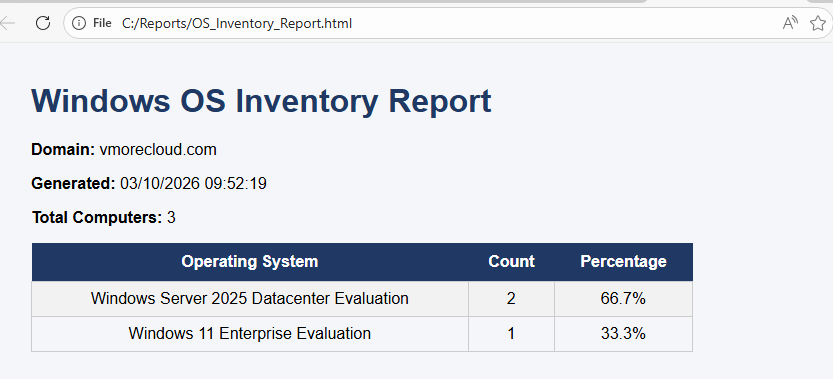Click the Count column header
Image resolution: width=833 pixels, height=379 pixels.
tap(512, 262)
